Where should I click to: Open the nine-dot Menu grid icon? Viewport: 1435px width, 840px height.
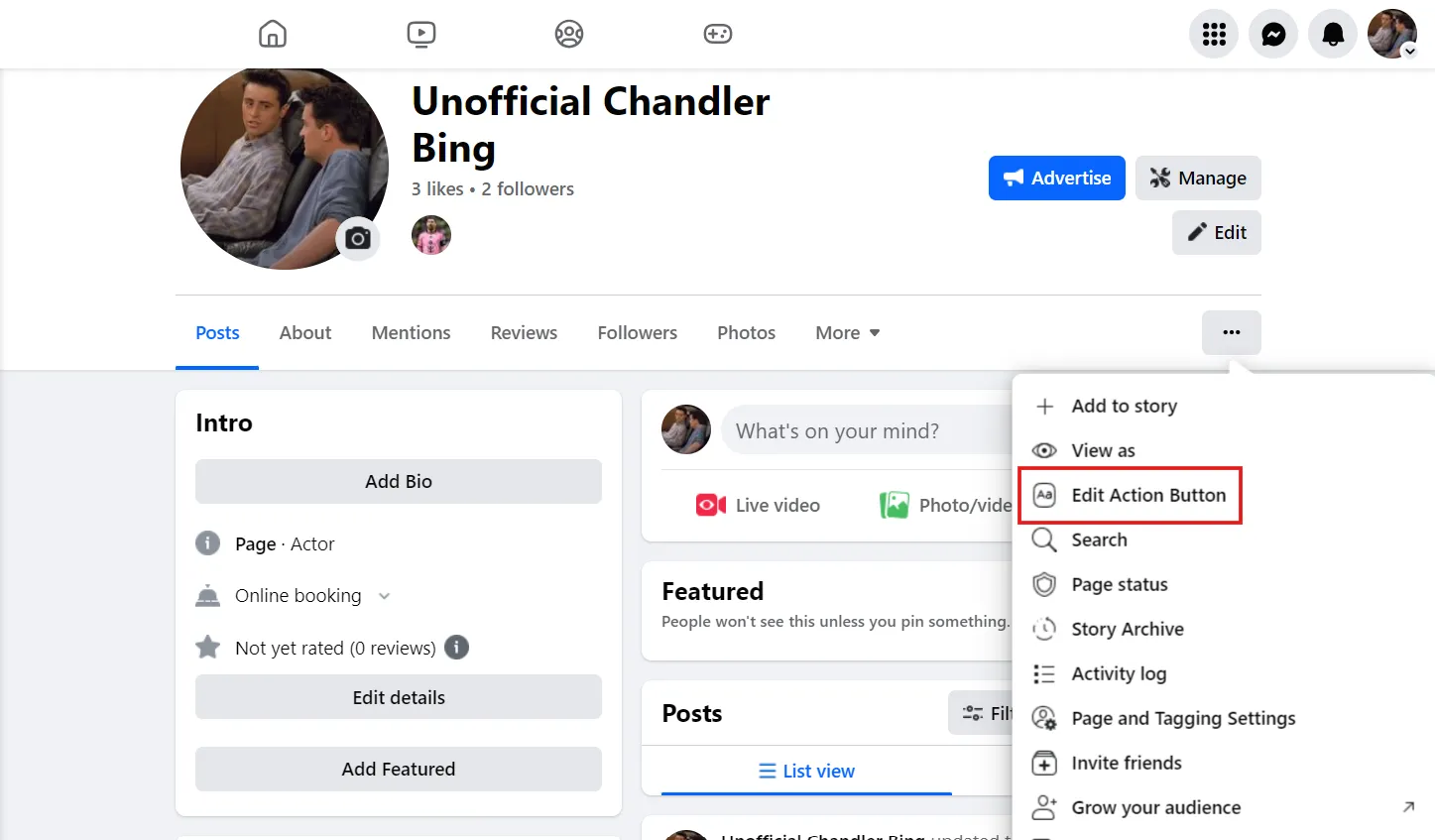[x=1214, y=35]
